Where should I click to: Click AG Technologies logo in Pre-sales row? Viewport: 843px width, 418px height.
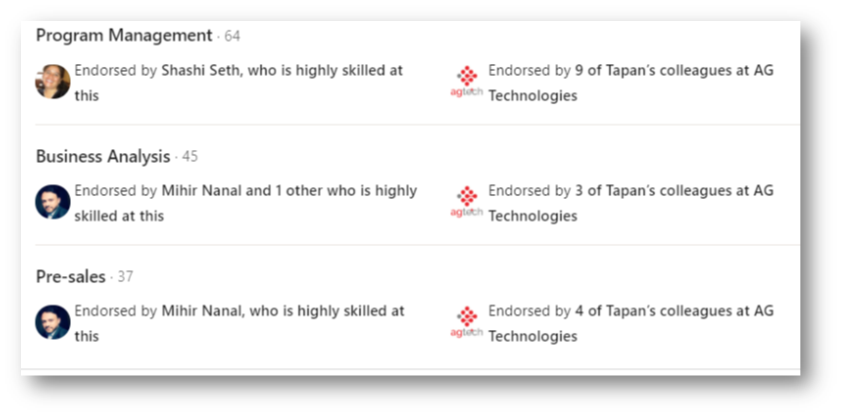tap(466, 322)
